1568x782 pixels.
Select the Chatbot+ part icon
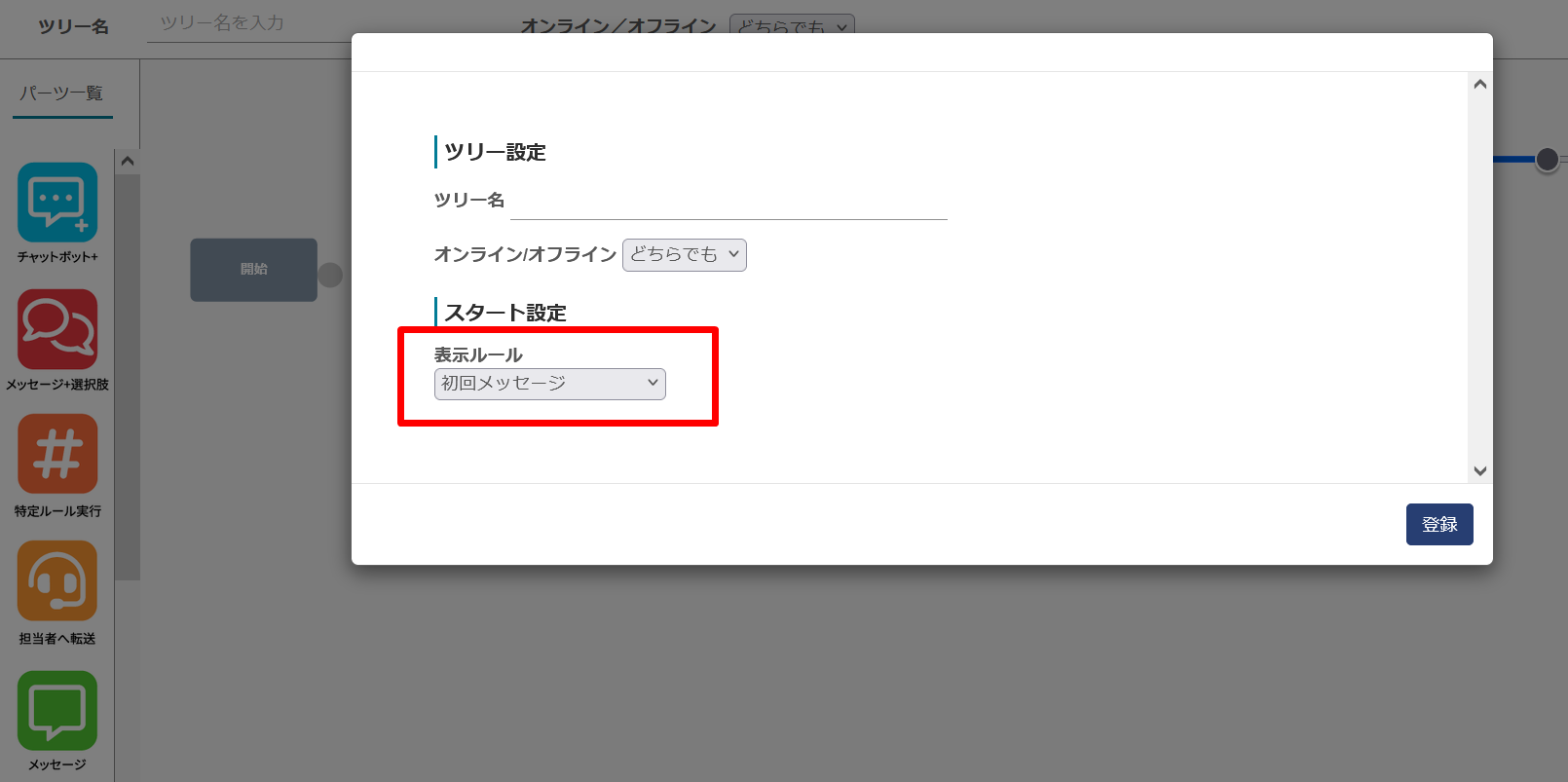point(57,203)
